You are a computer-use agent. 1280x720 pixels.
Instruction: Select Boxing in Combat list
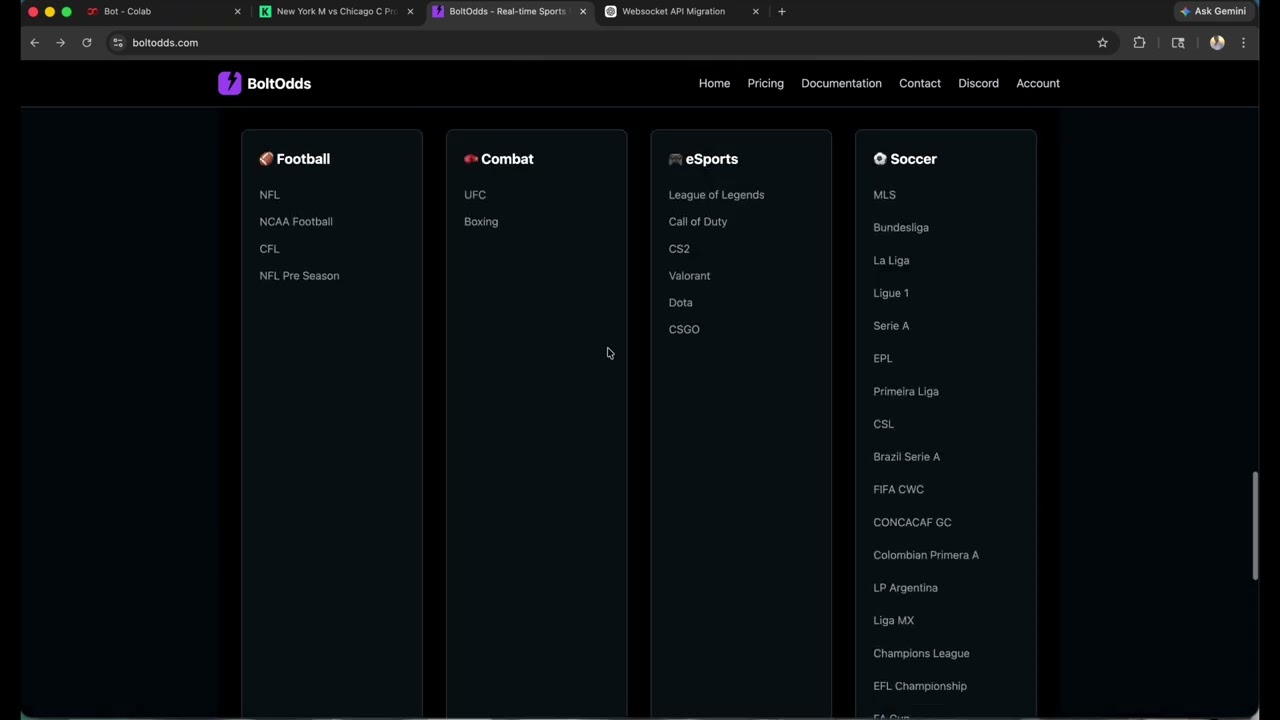[481, 222]
